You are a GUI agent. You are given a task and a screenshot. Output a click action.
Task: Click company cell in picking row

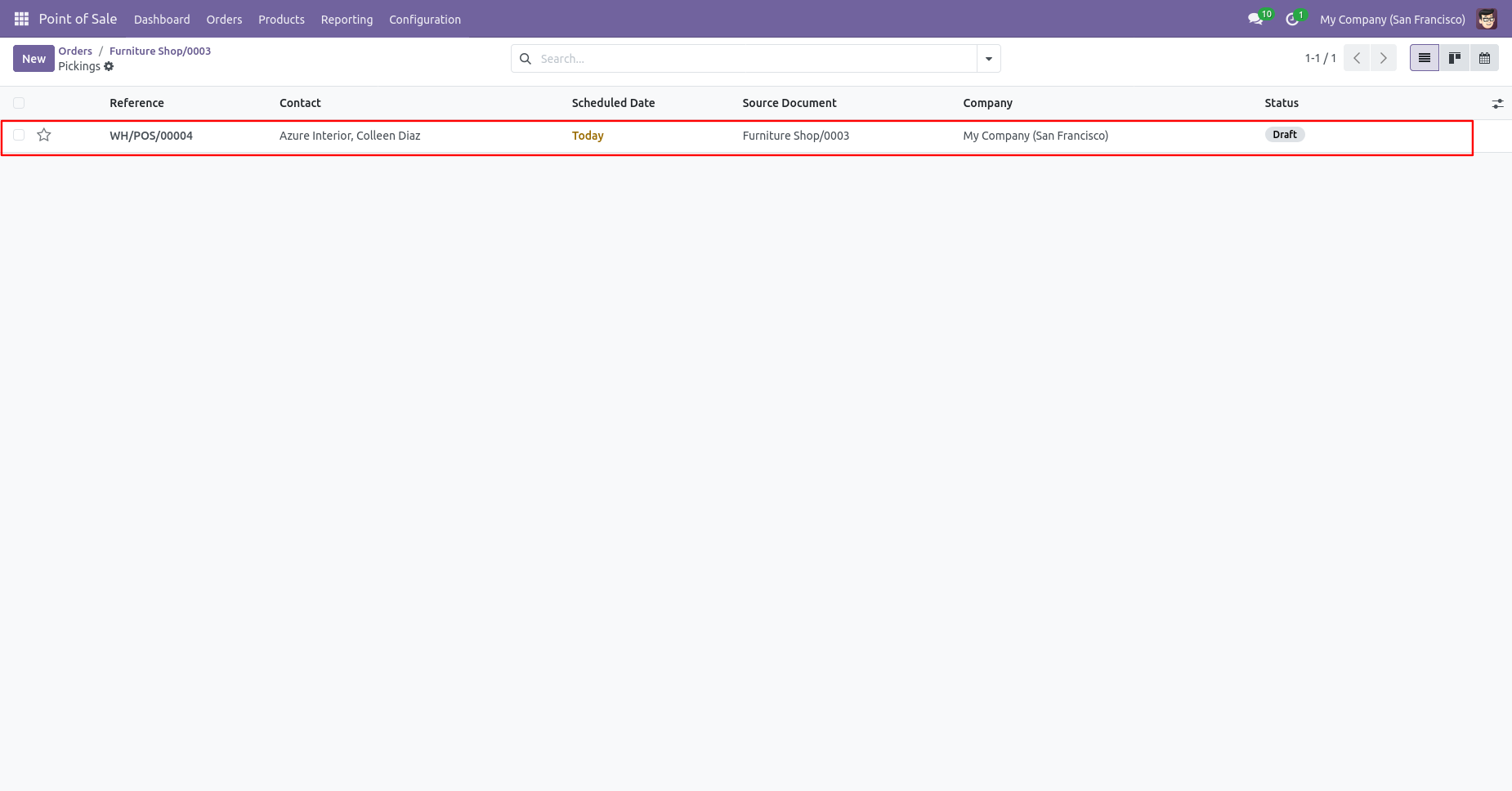tap(1036, 136)
